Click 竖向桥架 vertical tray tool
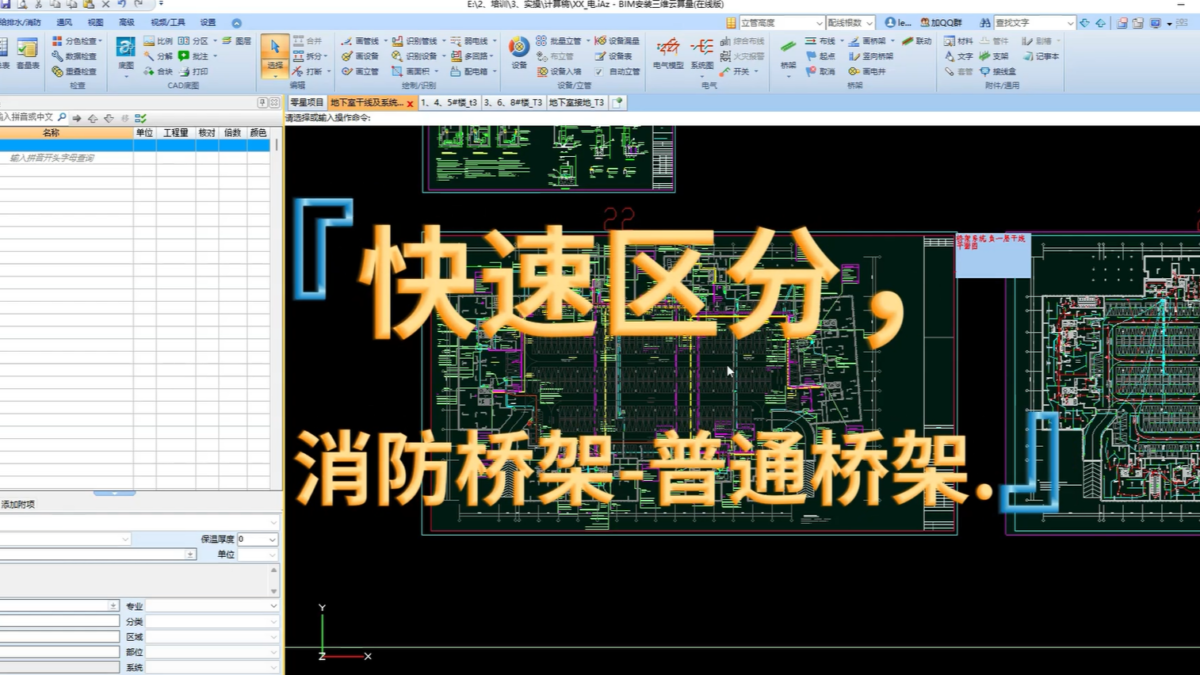Screen dimensions: 1200x675 (871, 56)
